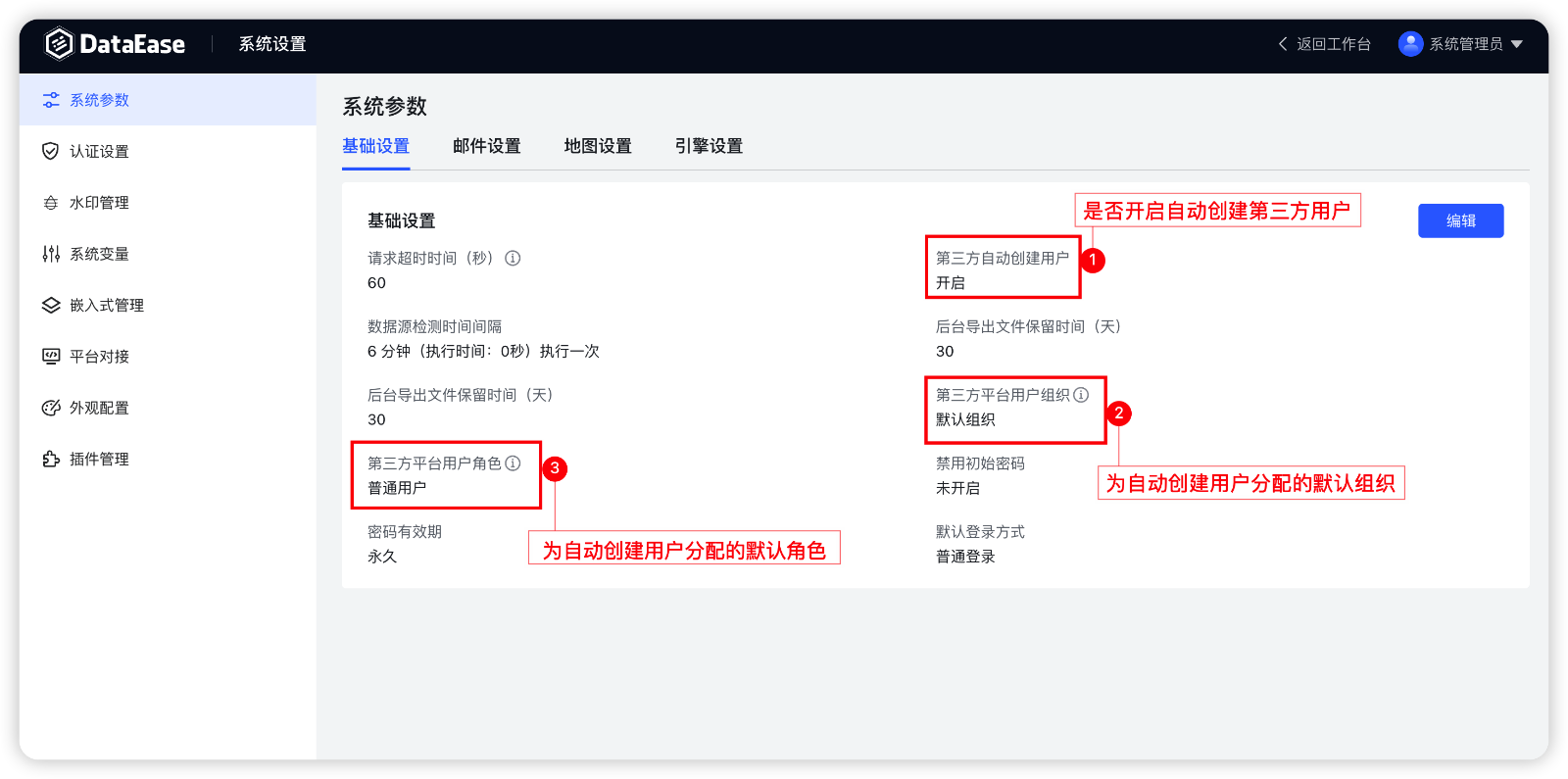
Task: Click the 普通用户 role value
Action: point(397,488)
